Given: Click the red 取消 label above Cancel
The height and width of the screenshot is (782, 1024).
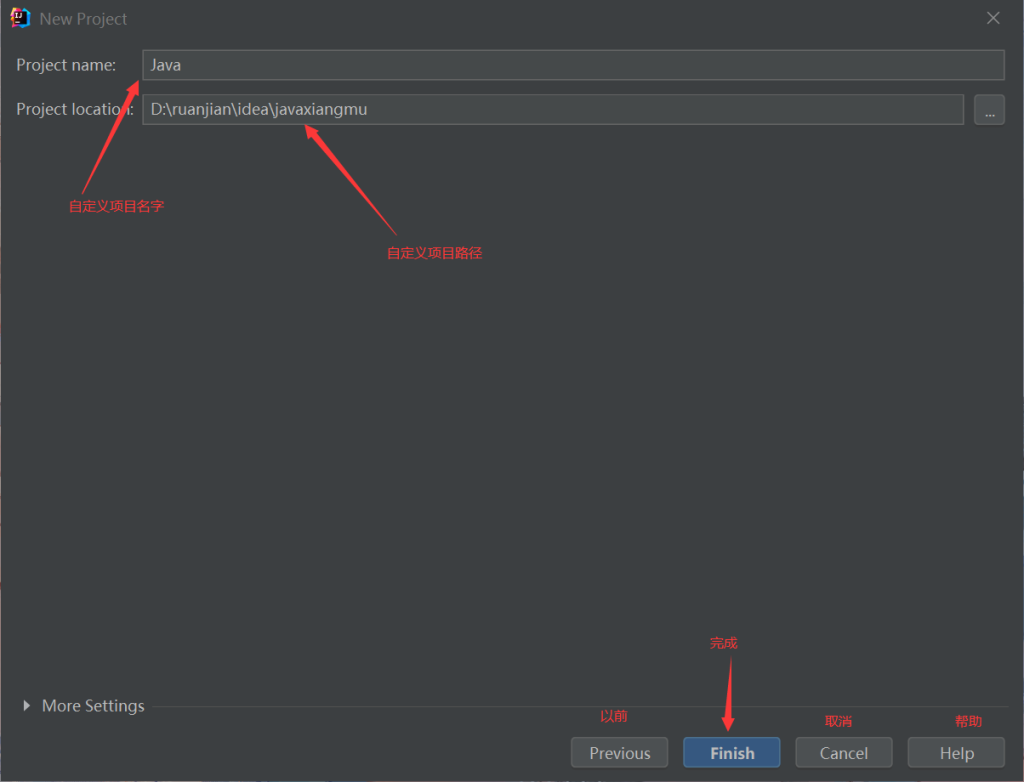Looking at the screenshot, I should point(838,721).
